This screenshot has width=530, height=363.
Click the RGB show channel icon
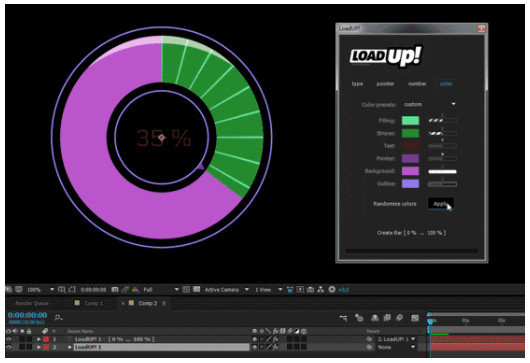135,289
